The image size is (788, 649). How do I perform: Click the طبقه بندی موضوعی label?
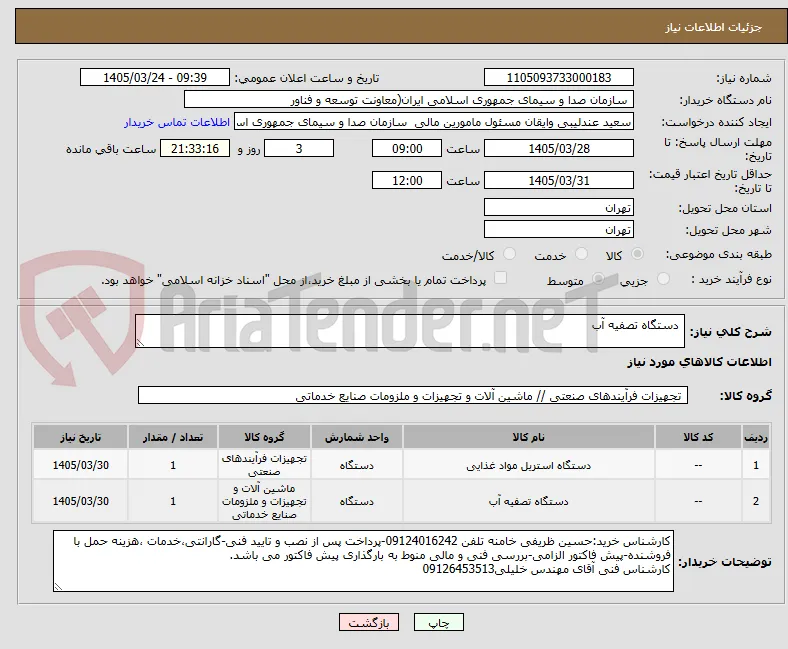[x=719, y=254]
